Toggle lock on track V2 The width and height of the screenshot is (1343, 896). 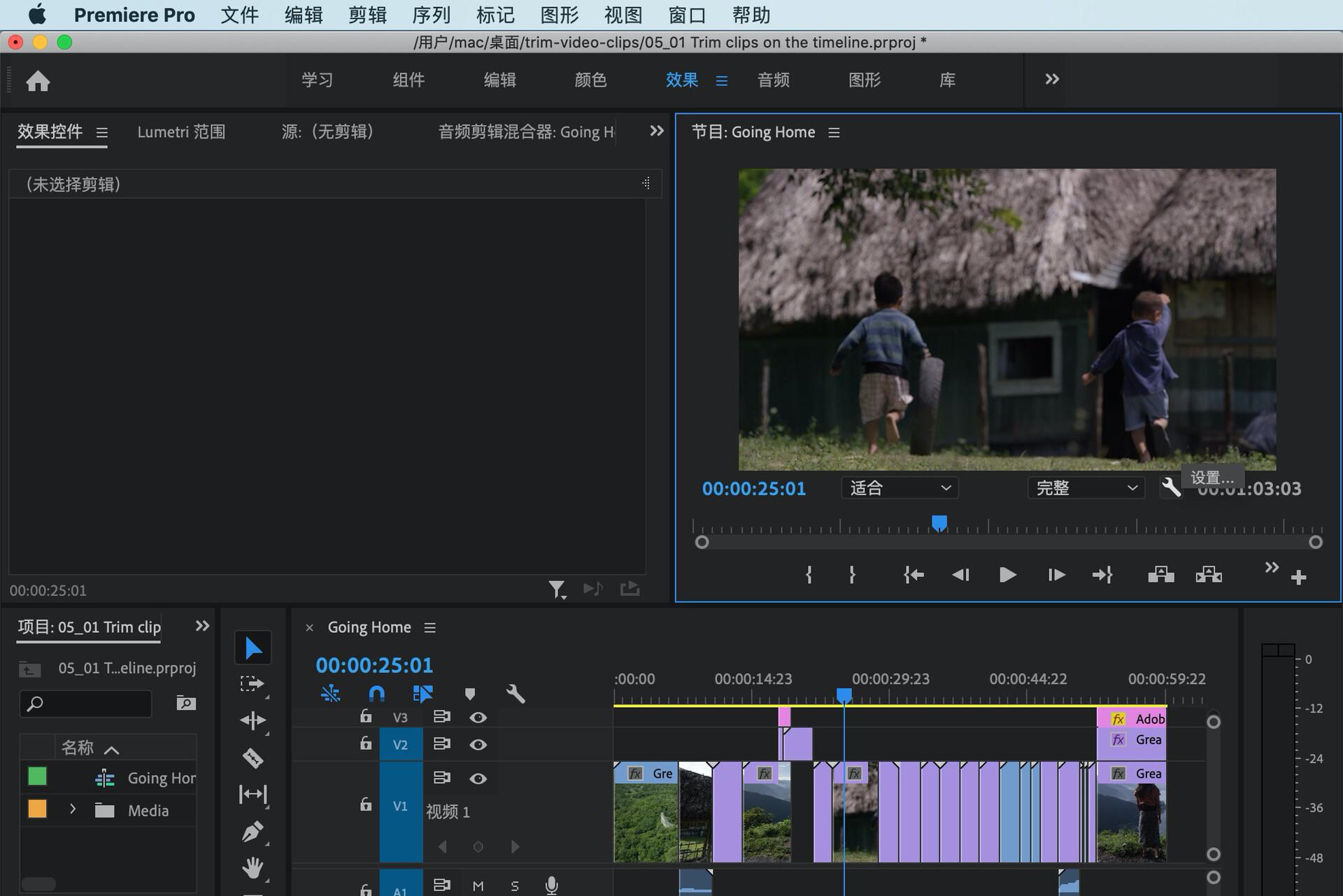(x=366, y=743)
